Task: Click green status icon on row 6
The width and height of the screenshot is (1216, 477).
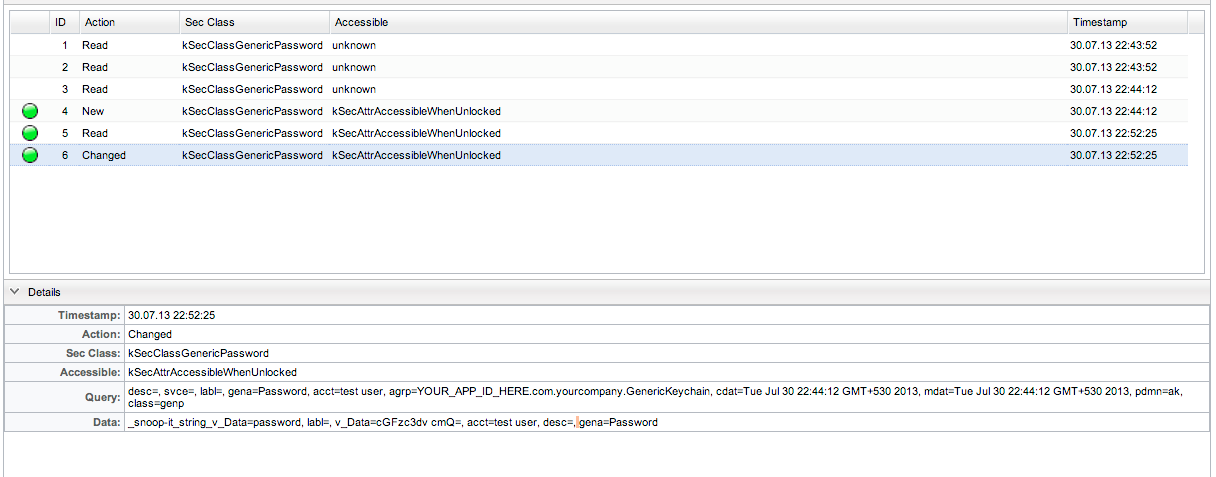Action: click(30, 155)
